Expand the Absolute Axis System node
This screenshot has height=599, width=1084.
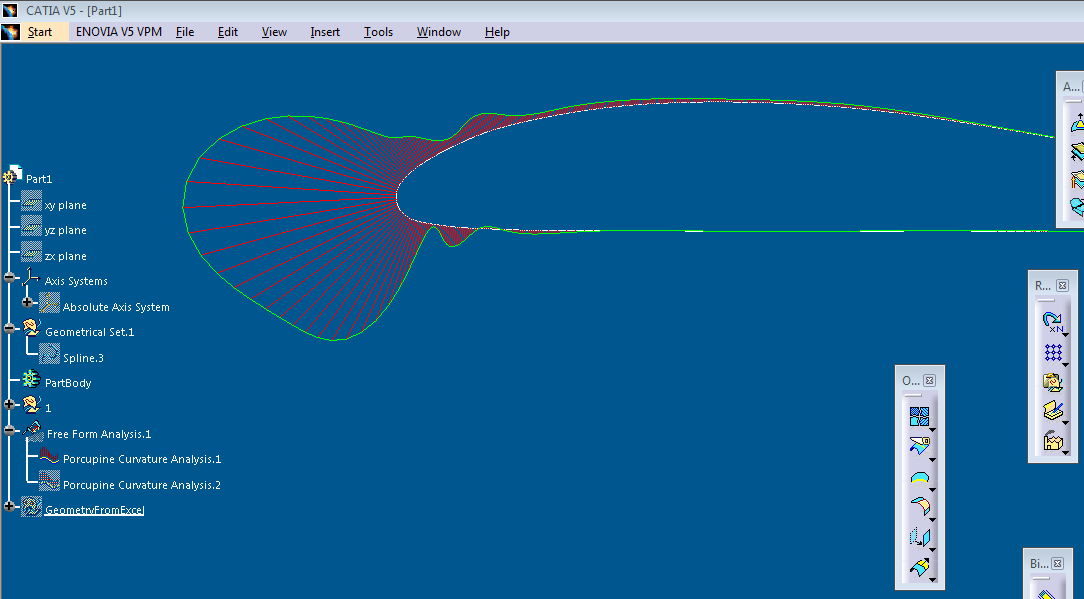tap(28, 302)
